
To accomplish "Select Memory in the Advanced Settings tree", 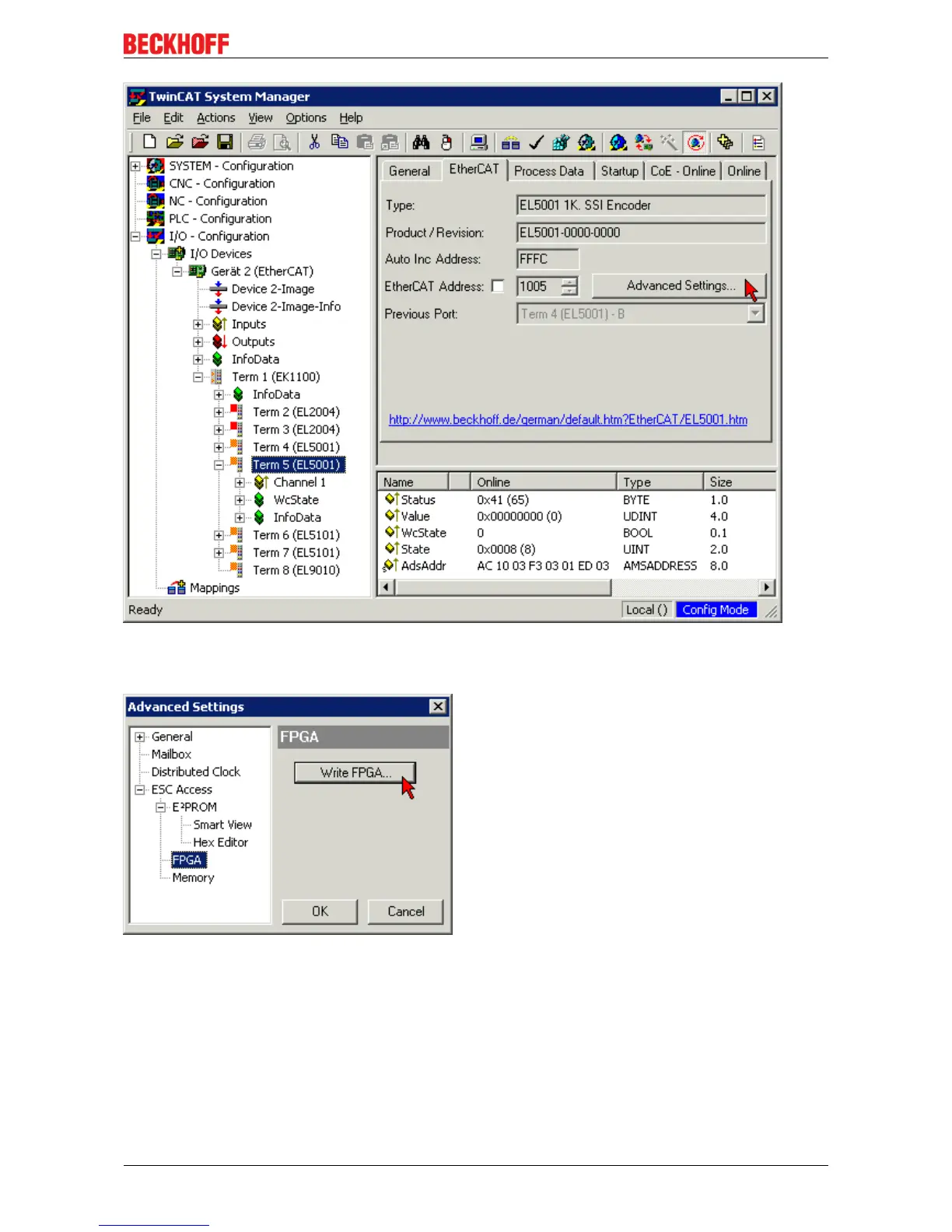I will coord(193,877).
